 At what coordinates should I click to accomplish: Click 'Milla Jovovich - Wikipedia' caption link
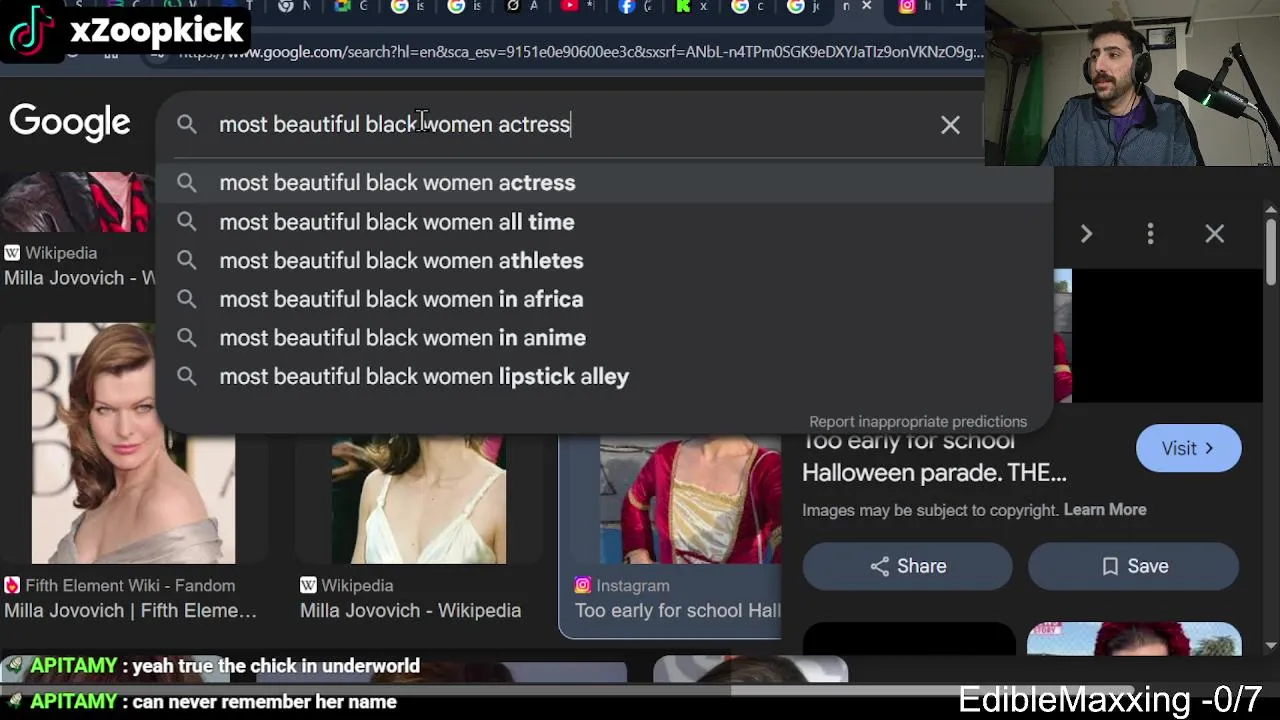(x=410, y=611)
